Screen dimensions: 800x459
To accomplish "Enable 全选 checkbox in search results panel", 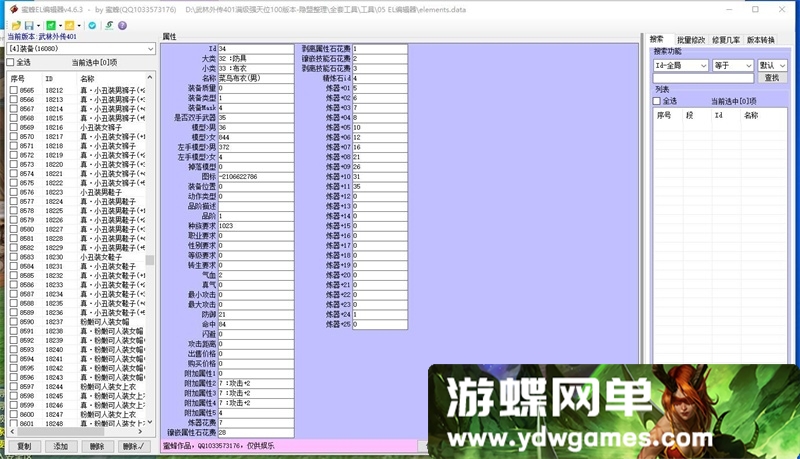I will click(659, 101).
